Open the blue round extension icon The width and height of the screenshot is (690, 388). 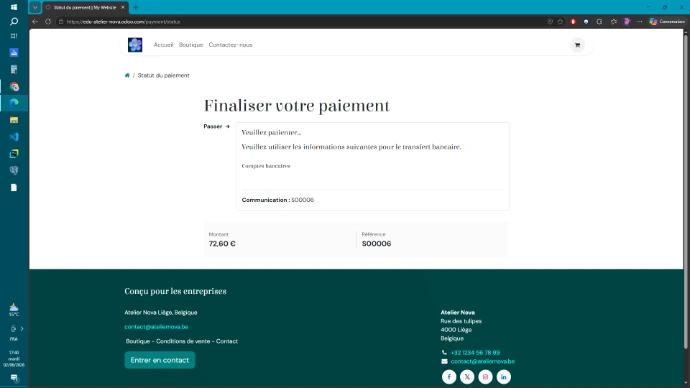click(586, 22)
